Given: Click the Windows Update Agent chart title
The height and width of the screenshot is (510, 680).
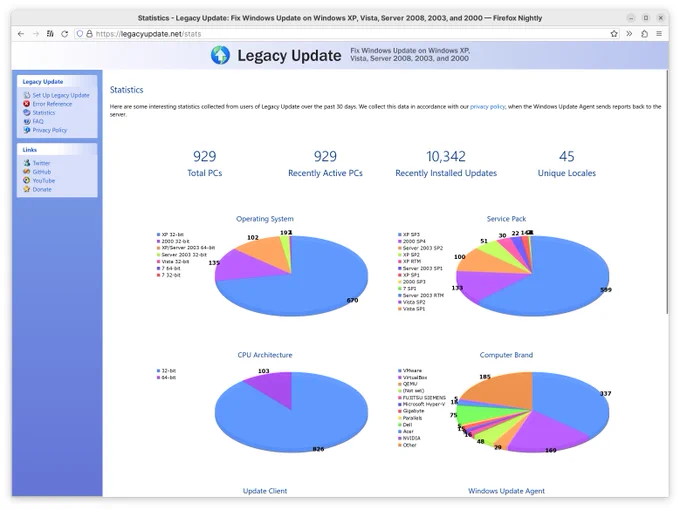Looking at the screenshot, I should pos(506,491).
